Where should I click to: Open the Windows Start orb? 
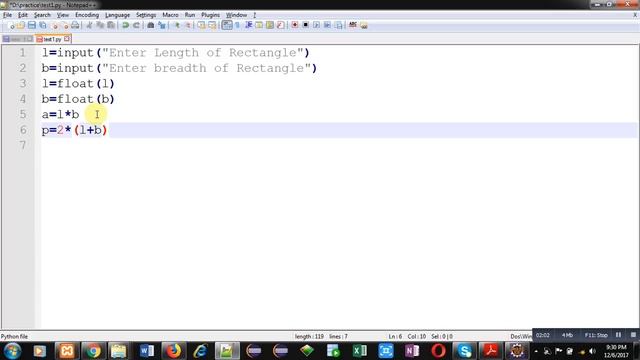(x=12, y=351)
